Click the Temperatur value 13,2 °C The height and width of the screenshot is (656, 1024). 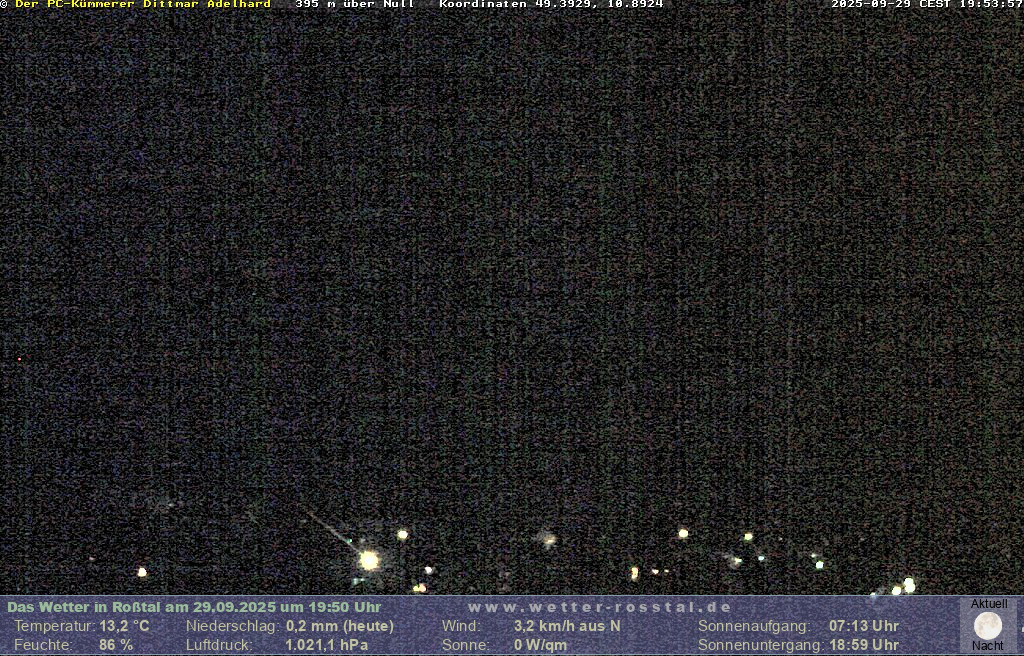coord(124,626)
